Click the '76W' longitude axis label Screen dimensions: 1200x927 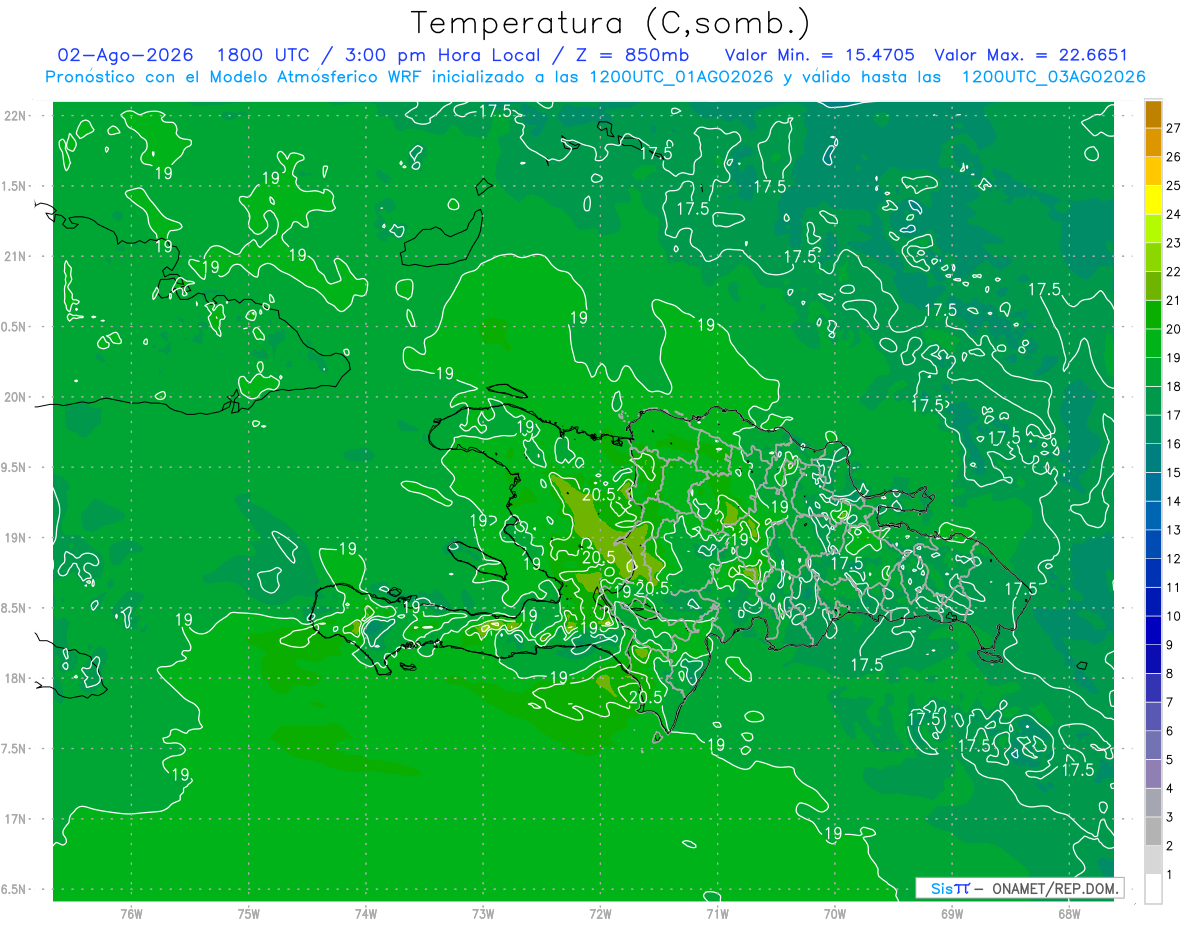131,914
